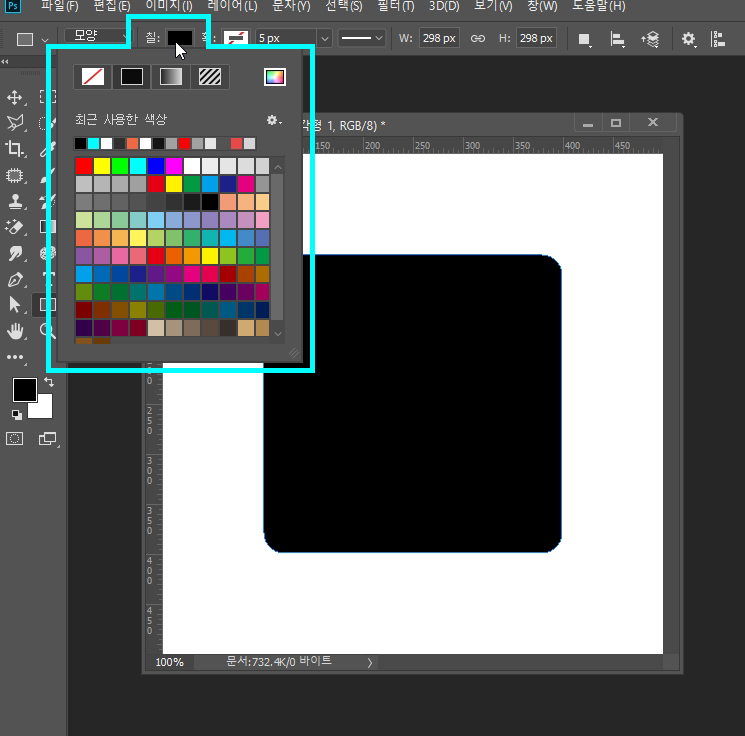Image resolution: width=745 pixels, height=736 pixels.
Task: Click the foreground color swatch in toolbar
Action: coord(25,390)
